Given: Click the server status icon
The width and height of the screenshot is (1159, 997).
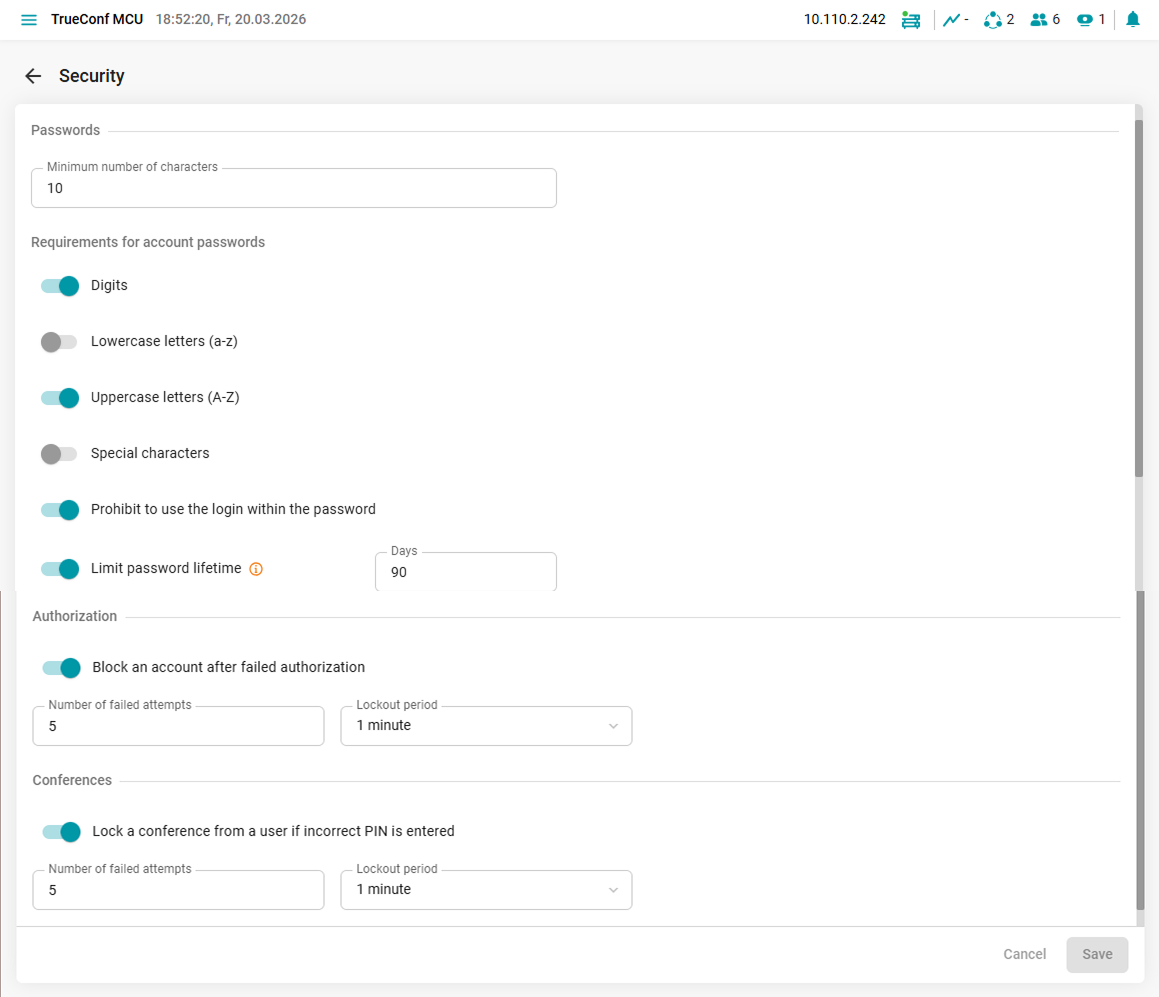Looking at the screenshot, I should [910, 20].
